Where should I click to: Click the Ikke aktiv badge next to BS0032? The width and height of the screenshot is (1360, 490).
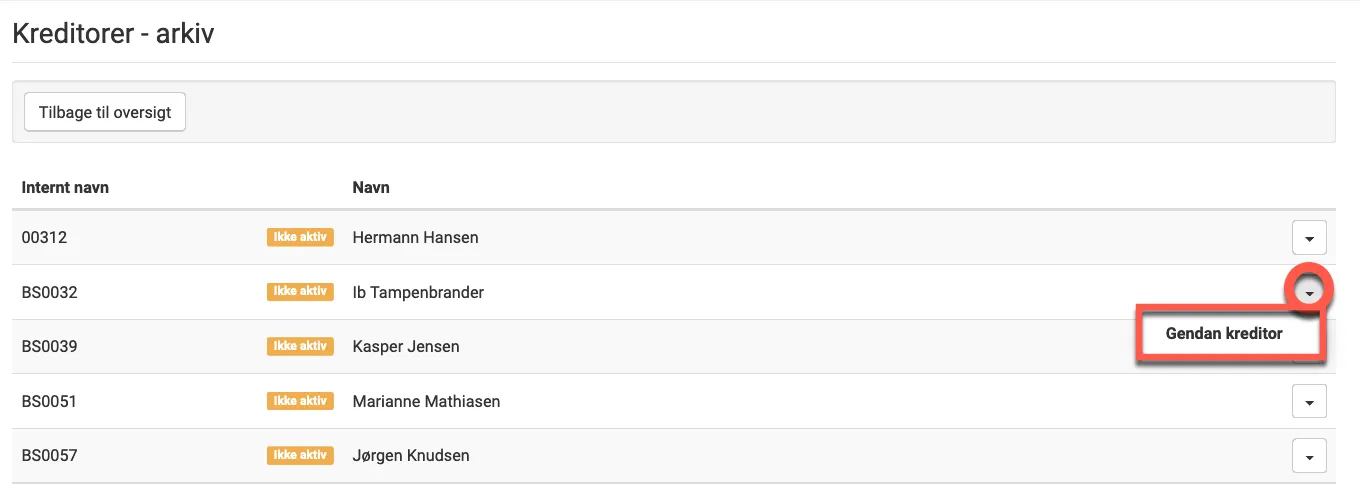click(x=300, y=292)
